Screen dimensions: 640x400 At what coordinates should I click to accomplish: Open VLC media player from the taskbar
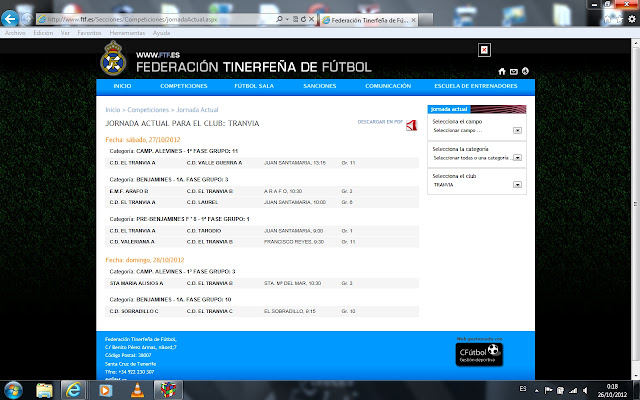[x=137, y=391]
